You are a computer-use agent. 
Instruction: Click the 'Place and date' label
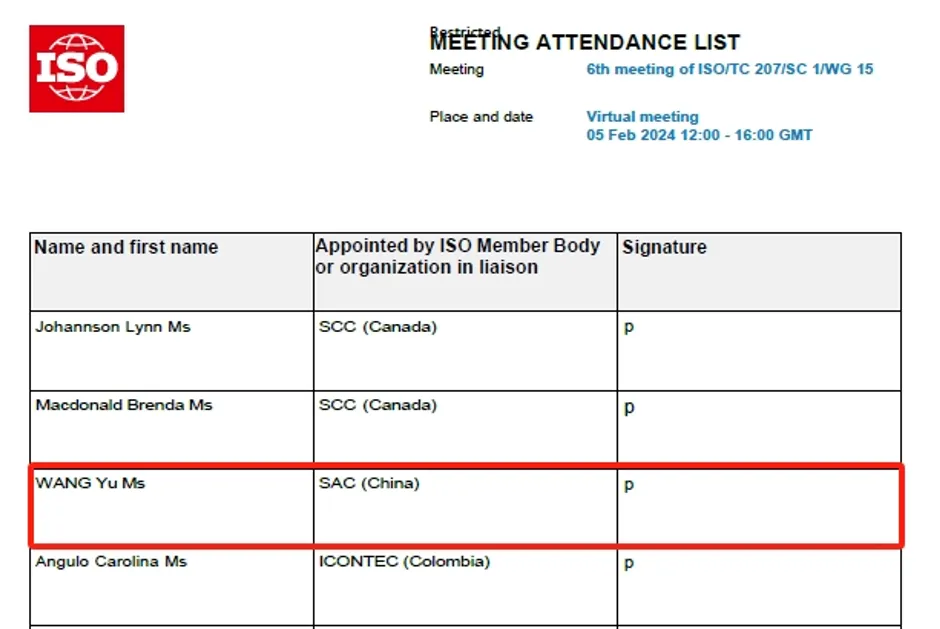click(x=481, y=117)
